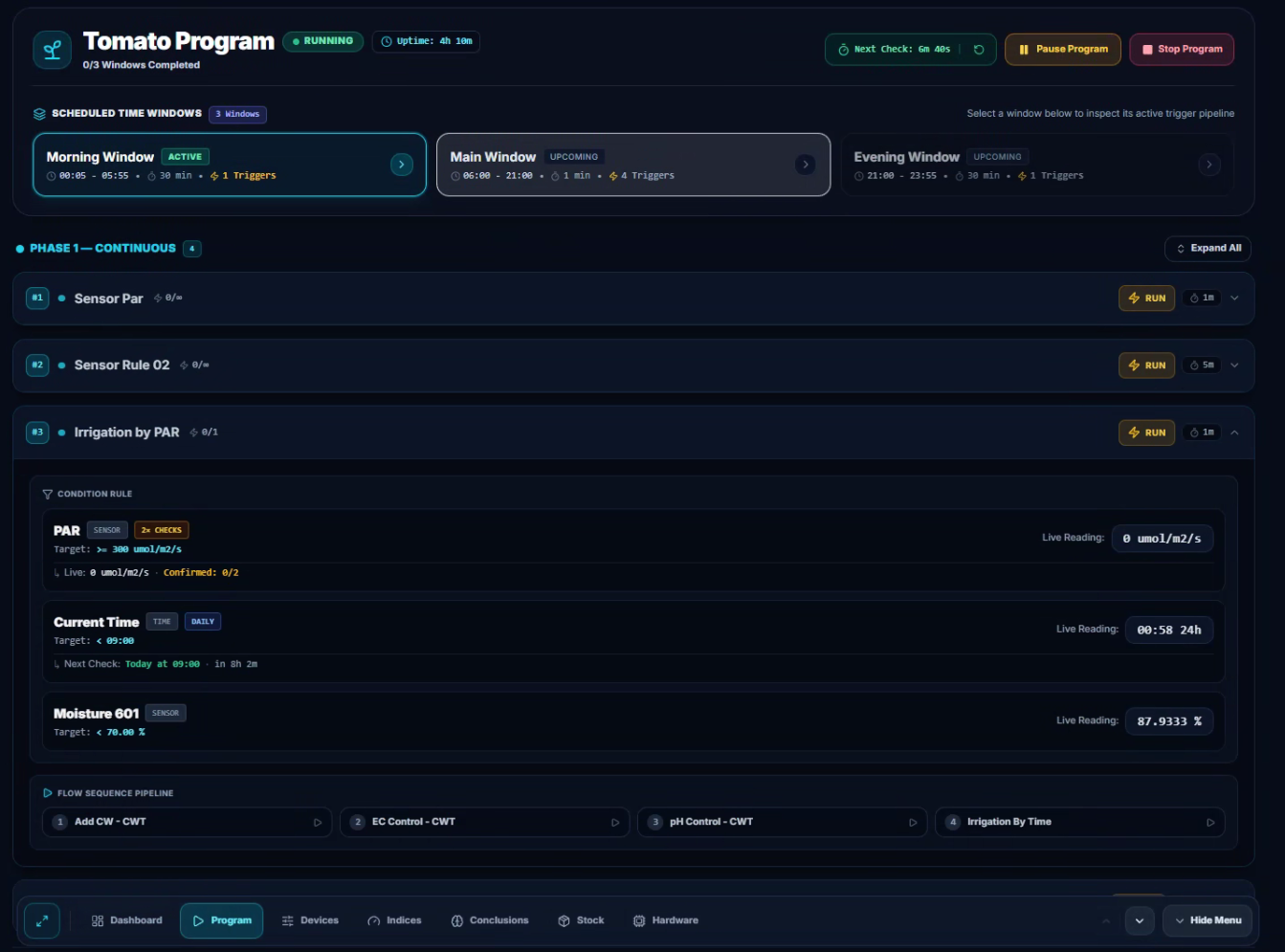Image resolution: width=1285 pixels, height=952 pixels.
Task: Click the Uptime: 4h 10m badge
Action: click(426, 42)
